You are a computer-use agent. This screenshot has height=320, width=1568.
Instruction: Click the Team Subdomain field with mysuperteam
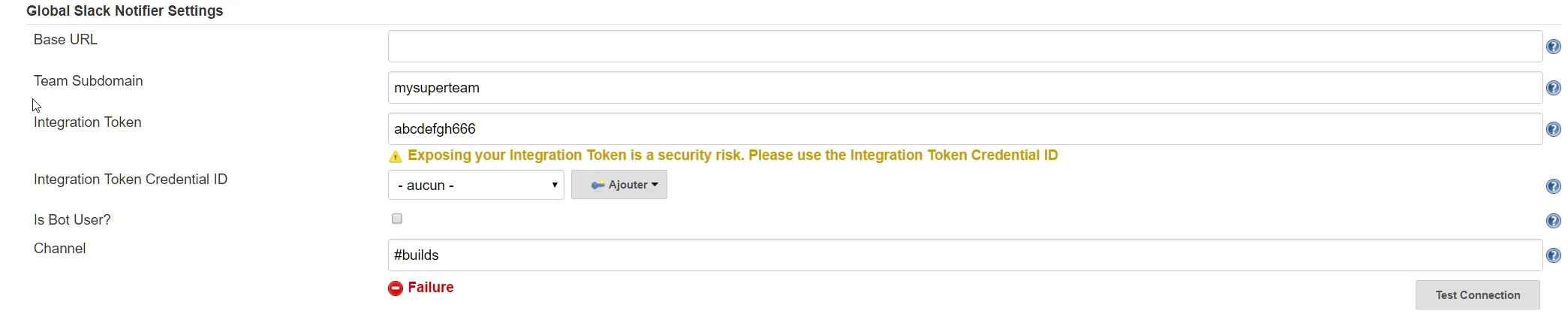(965, 88)
